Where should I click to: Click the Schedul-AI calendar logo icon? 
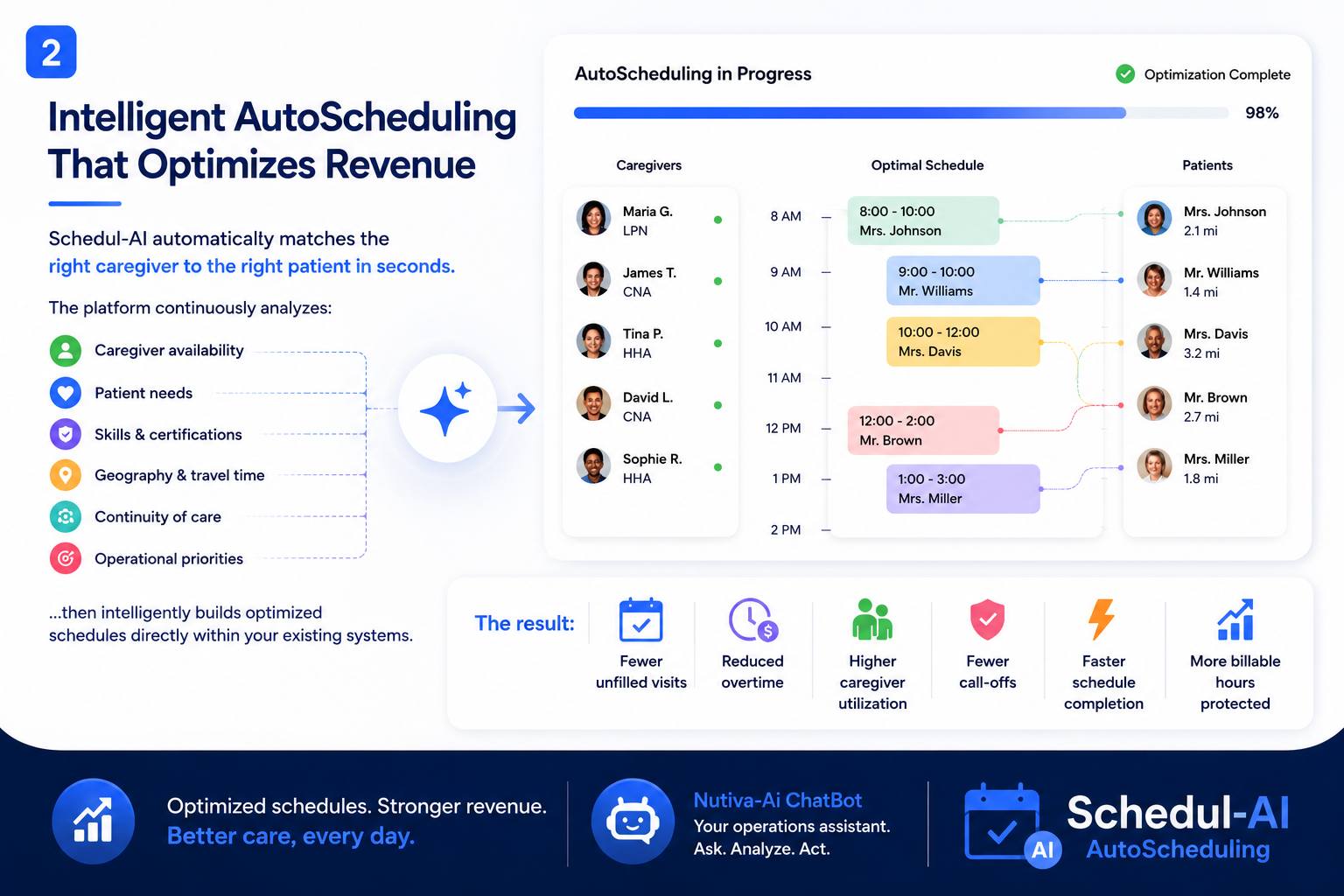[1011, 824]
